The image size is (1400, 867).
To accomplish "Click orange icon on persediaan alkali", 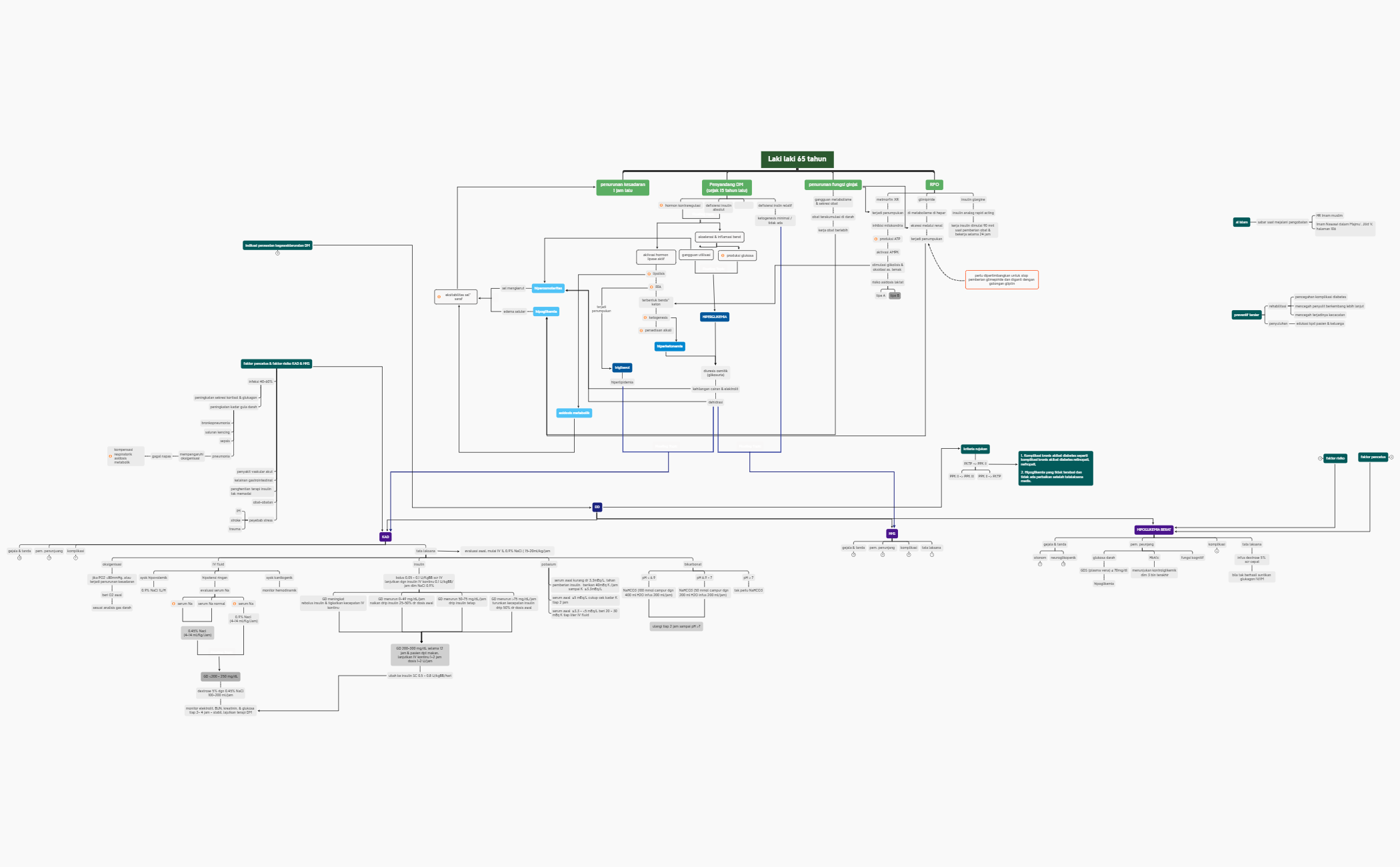I will (641, 331).
